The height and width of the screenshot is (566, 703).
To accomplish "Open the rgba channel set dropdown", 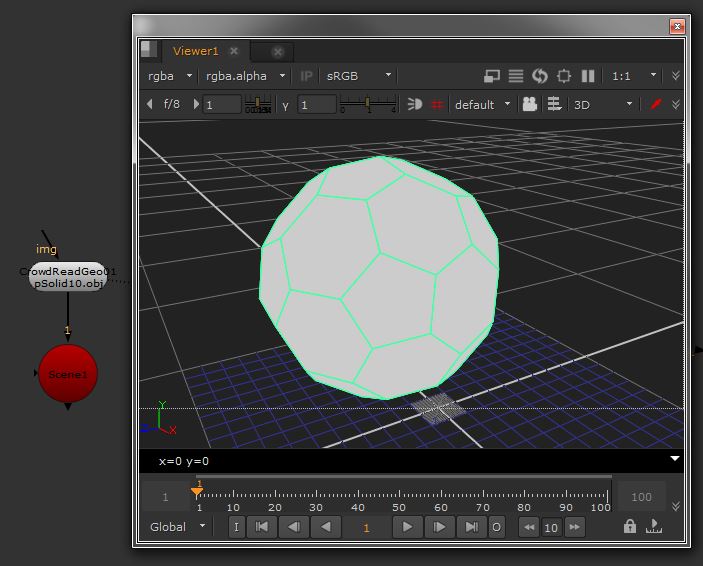I will 170,76.
